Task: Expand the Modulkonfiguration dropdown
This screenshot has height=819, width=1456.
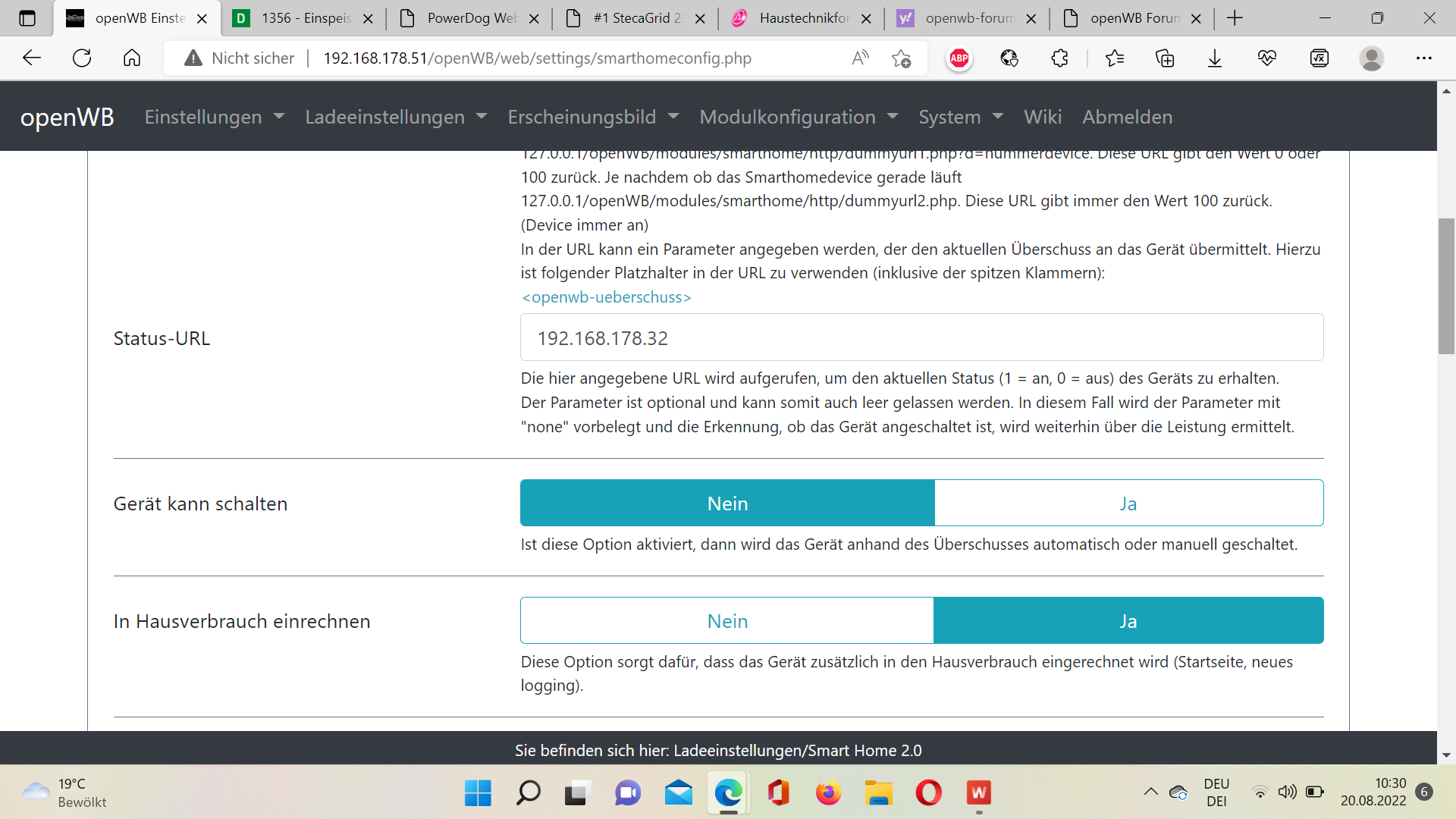Action: click(798, 117)
